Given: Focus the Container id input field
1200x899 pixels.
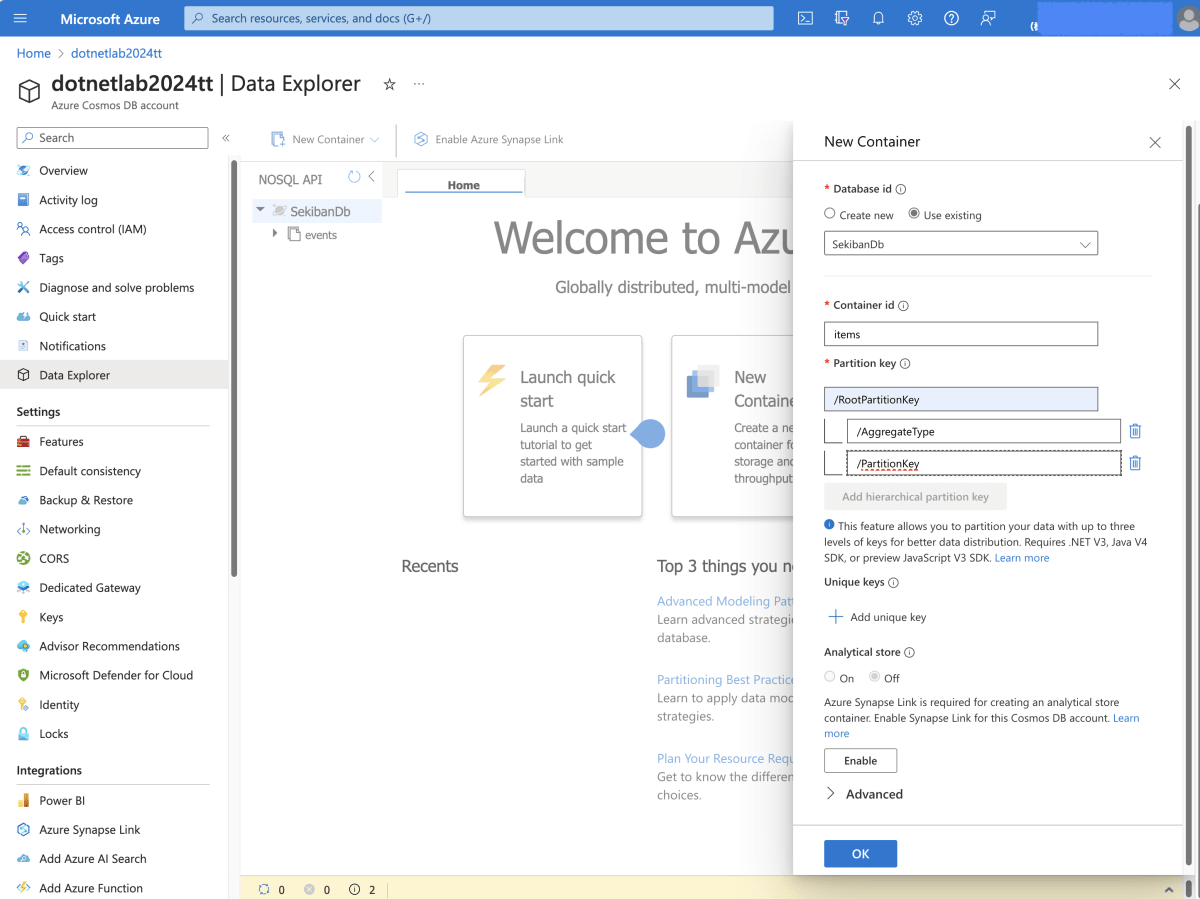Looking at the screenshot, I should click(961, 334).
